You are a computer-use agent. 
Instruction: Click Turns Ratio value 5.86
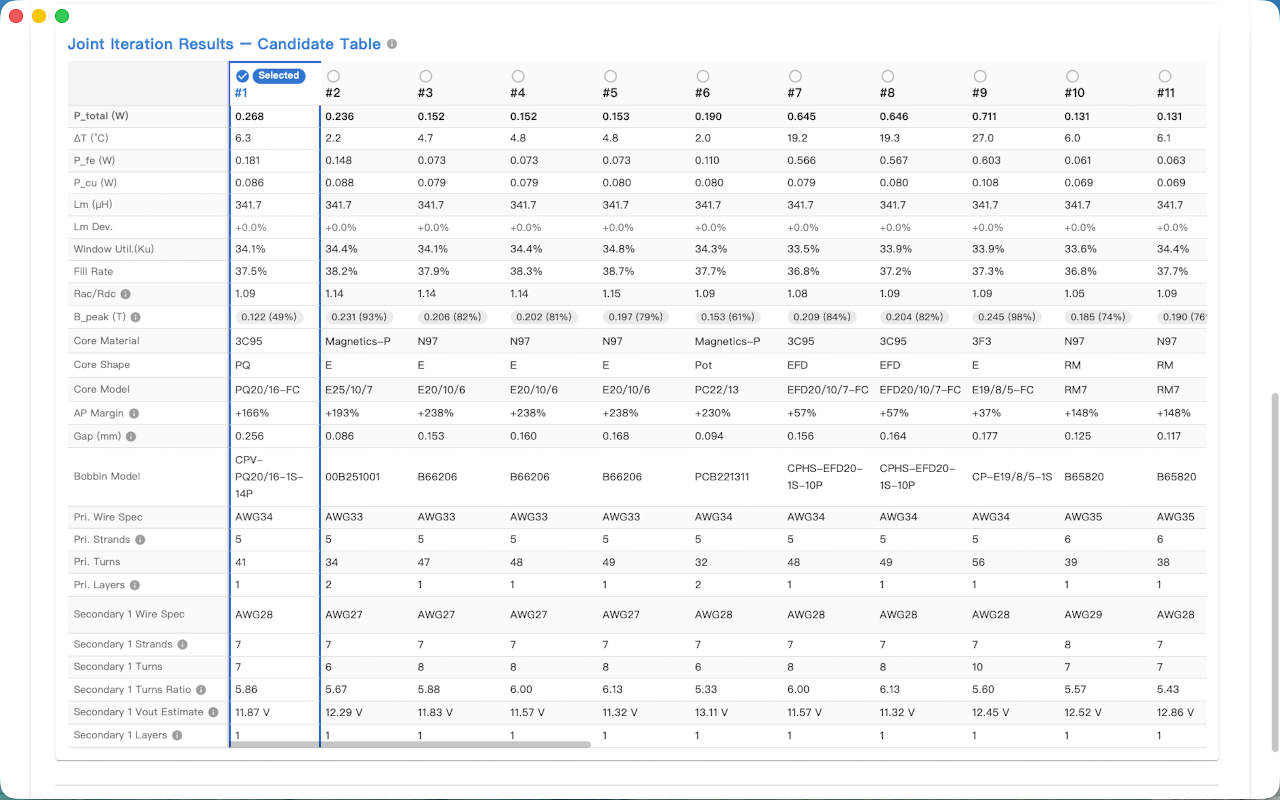(246, 690)
